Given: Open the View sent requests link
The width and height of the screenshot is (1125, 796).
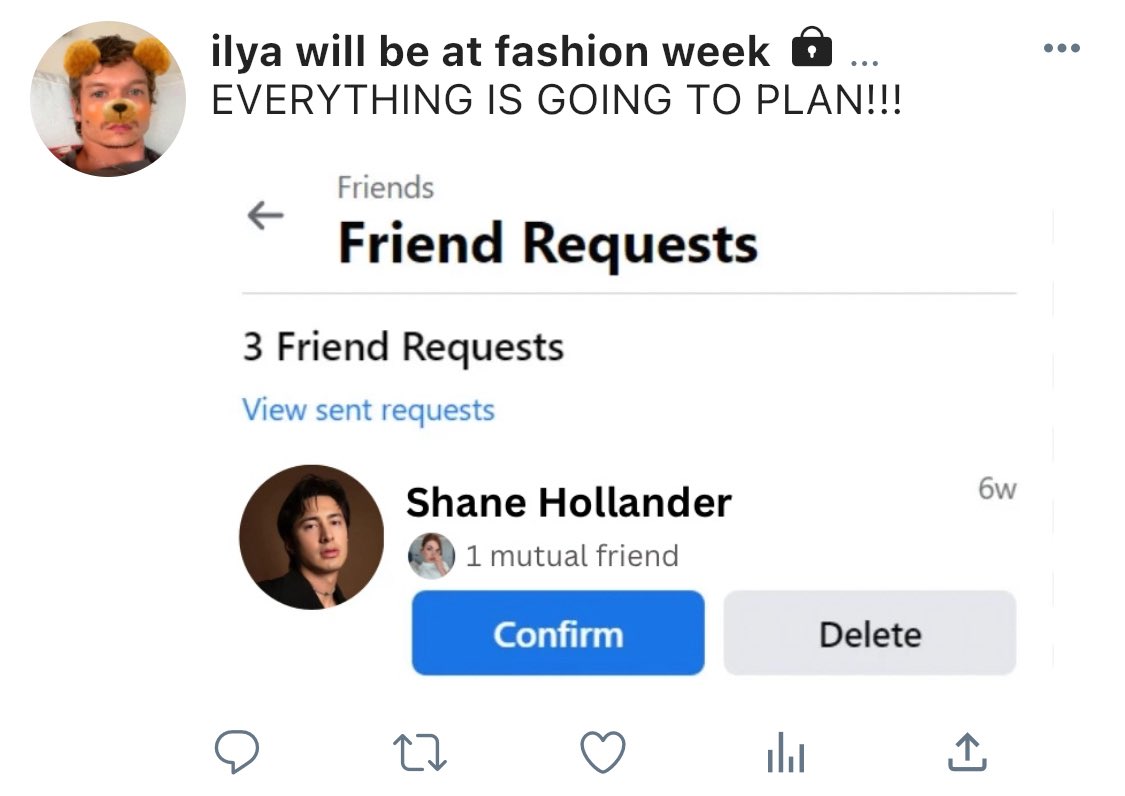Looking at the screenshot, I should pos(368,411).
